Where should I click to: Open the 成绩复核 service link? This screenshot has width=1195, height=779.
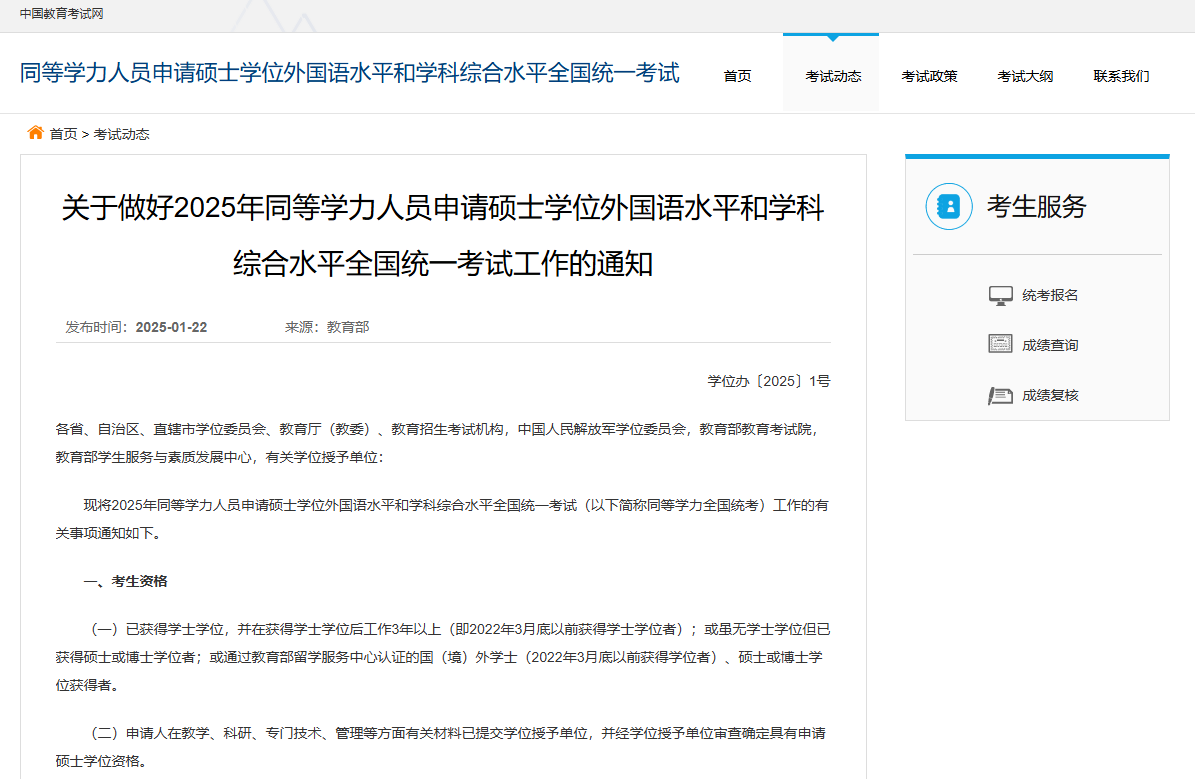tap(1050, 396)
